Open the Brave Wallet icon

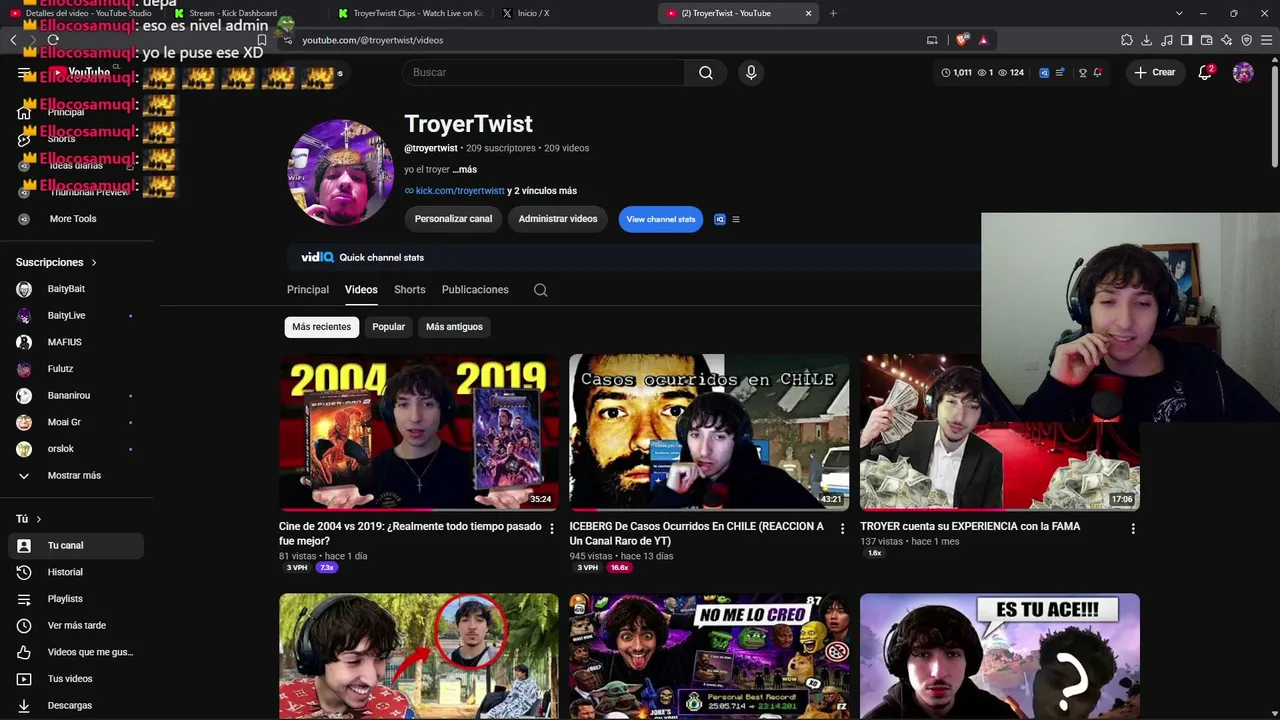(1207, 40)
